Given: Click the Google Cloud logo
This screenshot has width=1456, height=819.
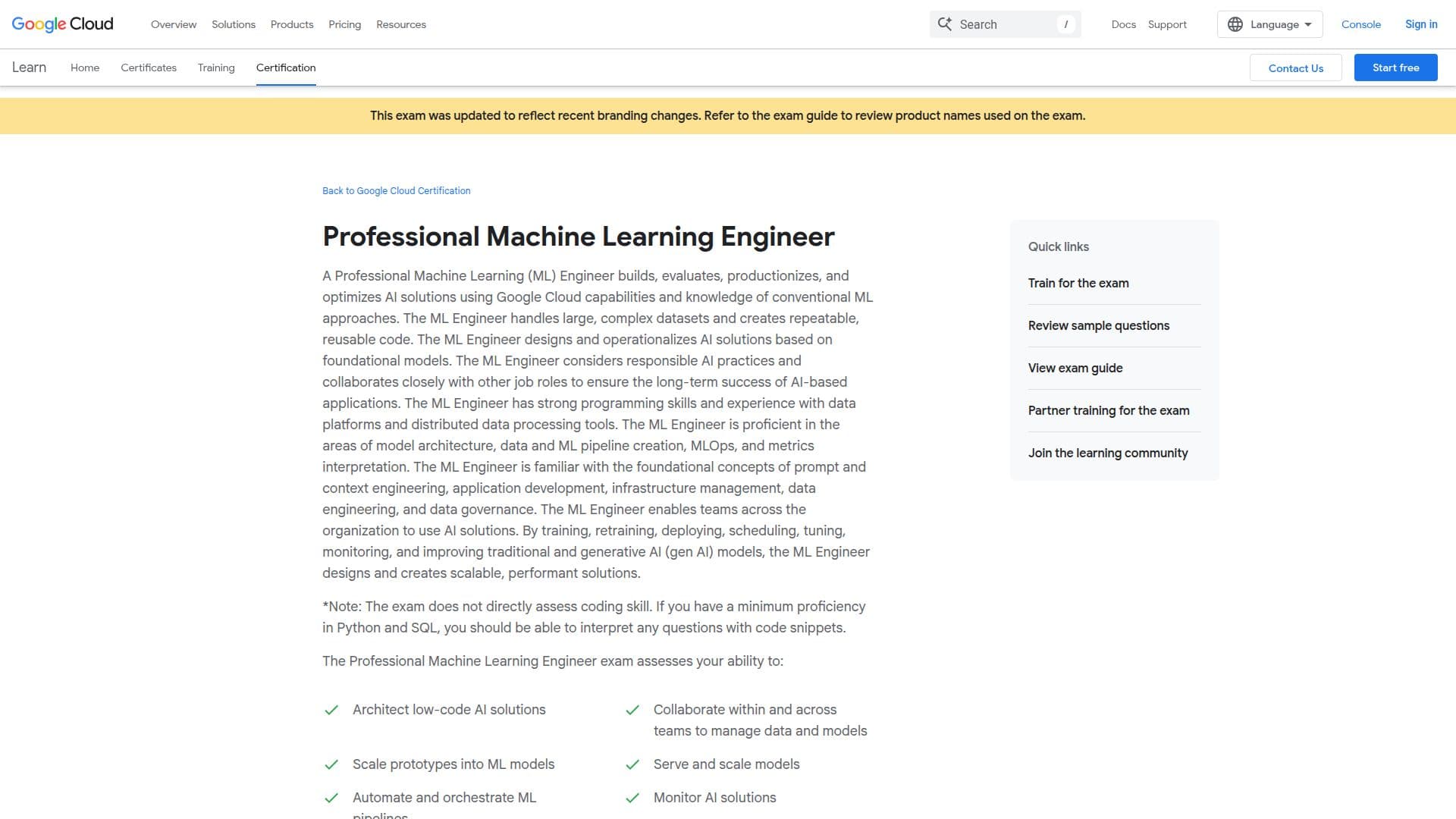Looking at the screenshot, I should (x=62, y=24).
